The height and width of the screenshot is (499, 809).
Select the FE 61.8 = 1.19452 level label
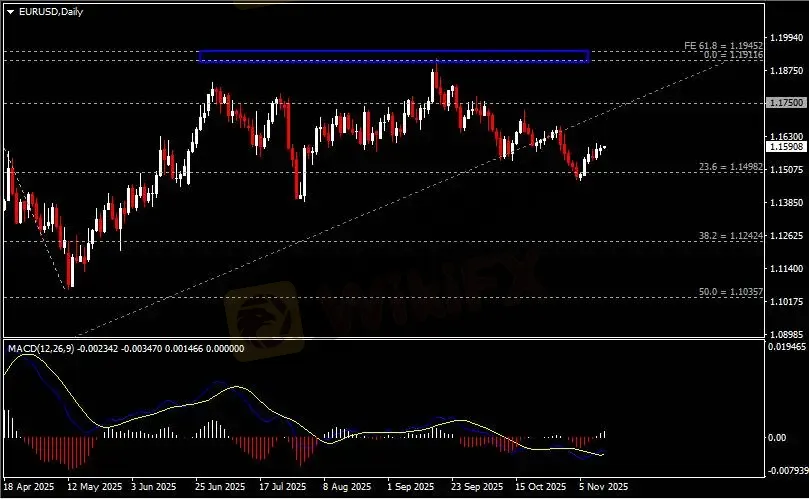pos(723,46)
